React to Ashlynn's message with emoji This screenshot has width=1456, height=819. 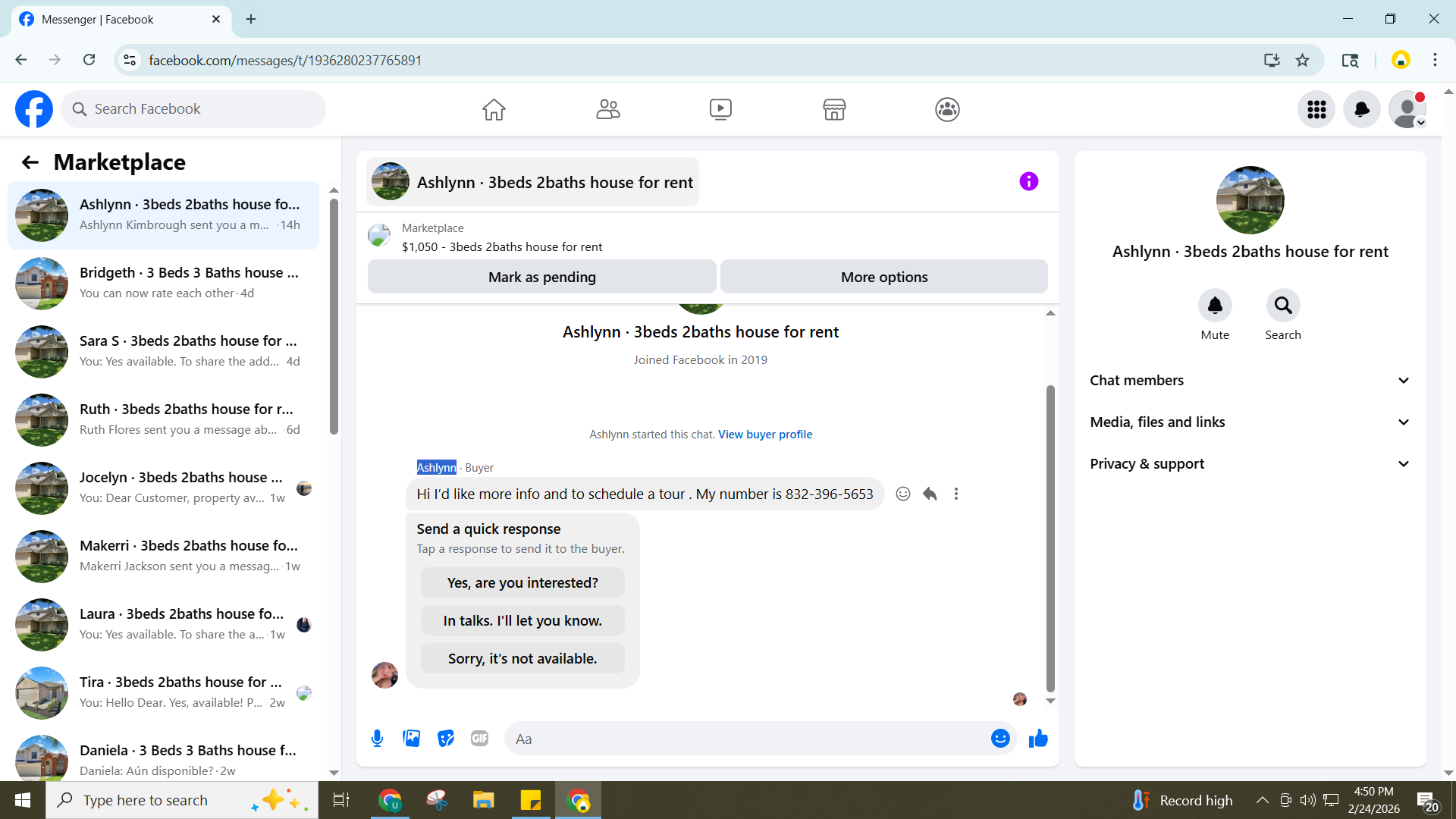click(903, 494)
